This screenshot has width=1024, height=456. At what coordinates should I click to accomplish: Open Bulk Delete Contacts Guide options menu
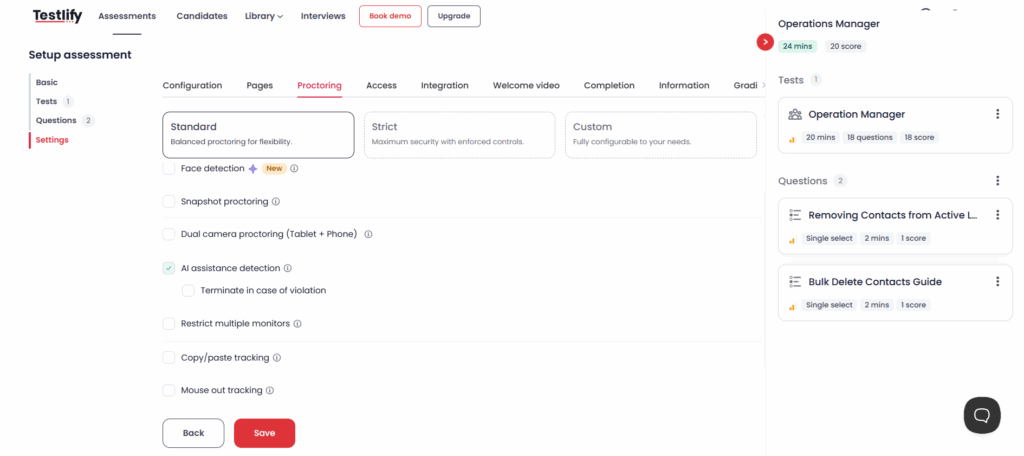click(997, 282)
